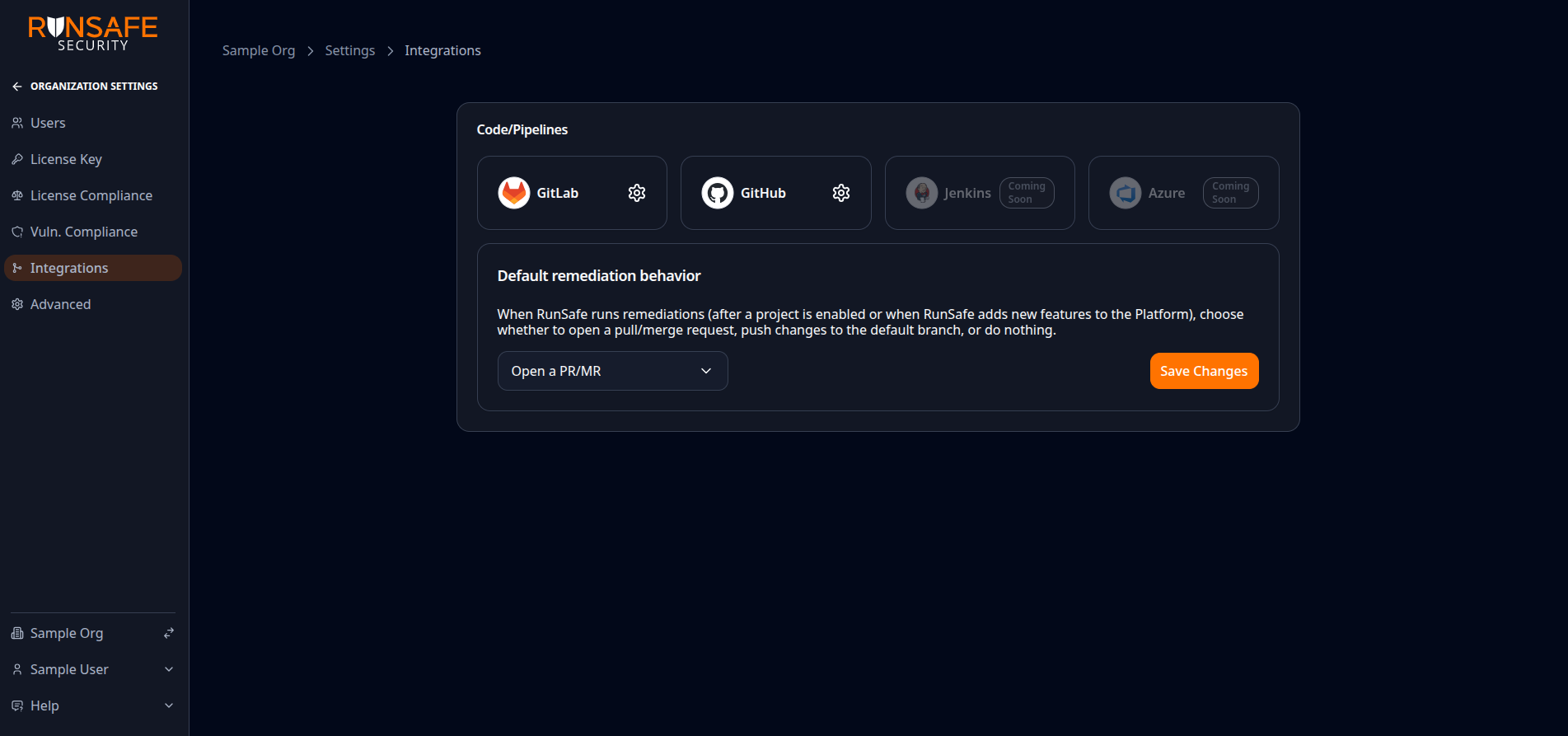Click the Jenkins Coming Soon badge

(1027, 193)
